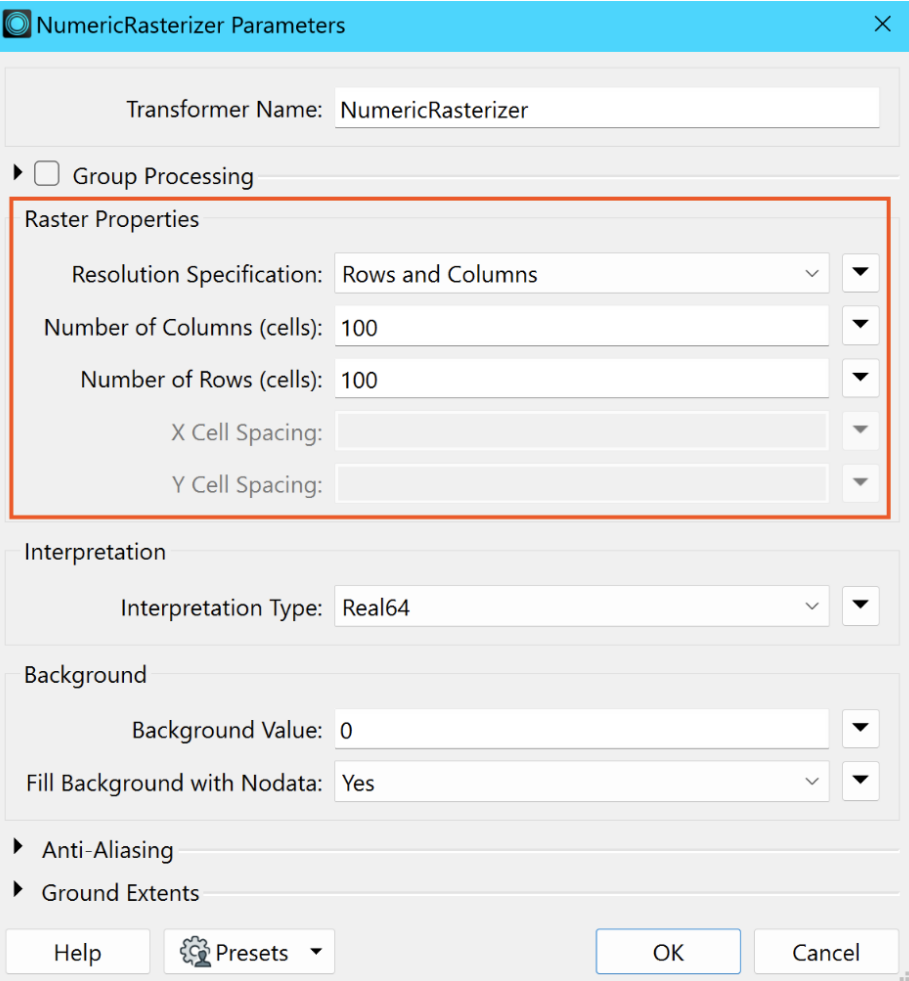The width and height of the screenshot is (909, 981).
Task: Open the arrow menu beside Interpretation Type
Action: tap(860, 606)
